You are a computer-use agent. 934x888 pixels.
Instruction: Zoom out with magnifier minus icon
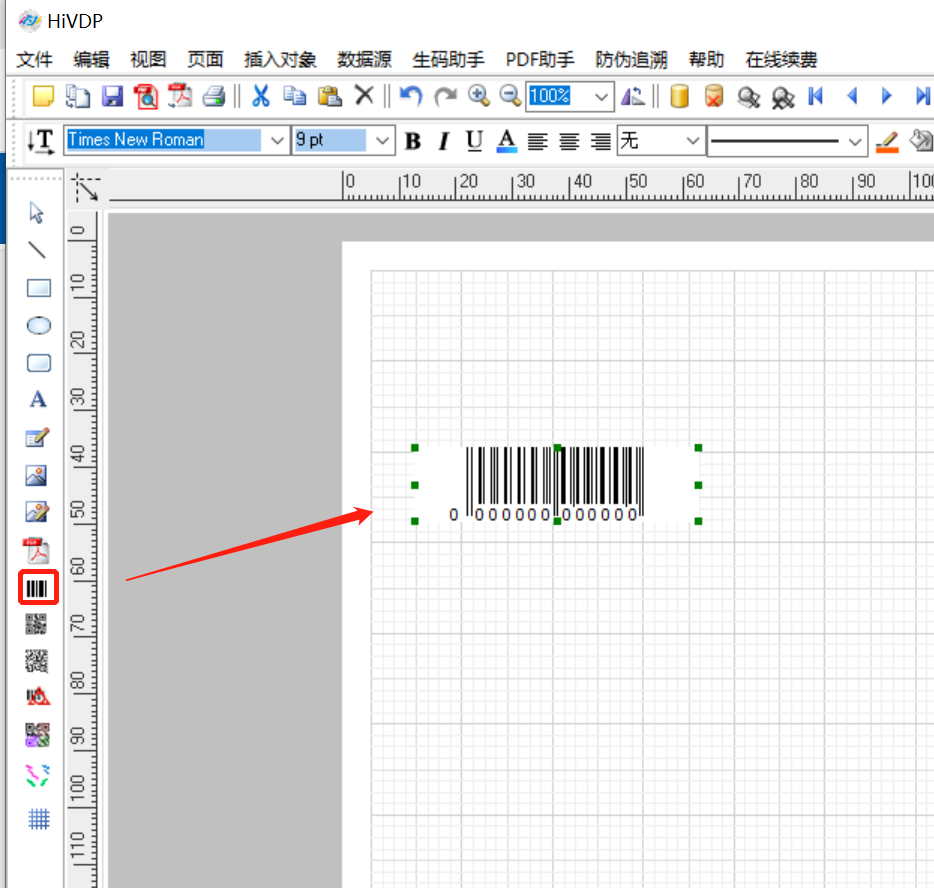(x=510, y=95)
